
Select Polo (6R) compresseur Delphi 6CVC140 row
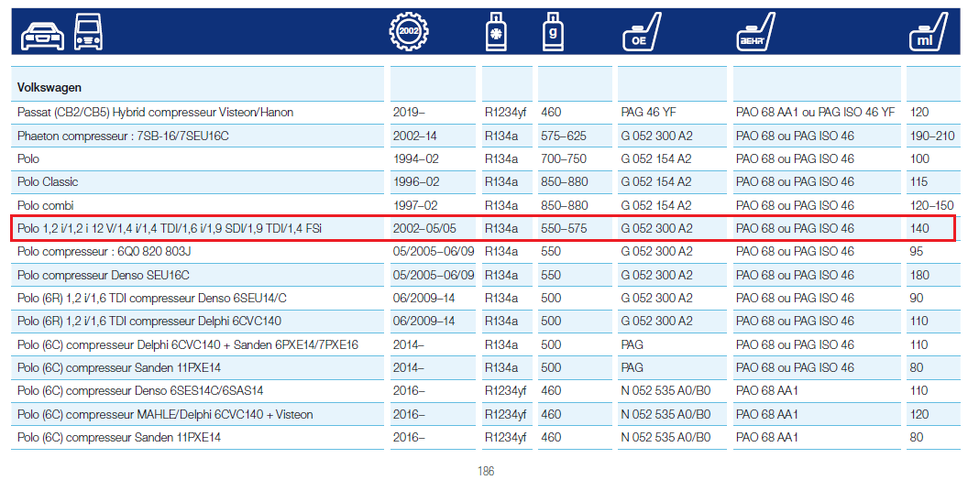tap(150, 321)
